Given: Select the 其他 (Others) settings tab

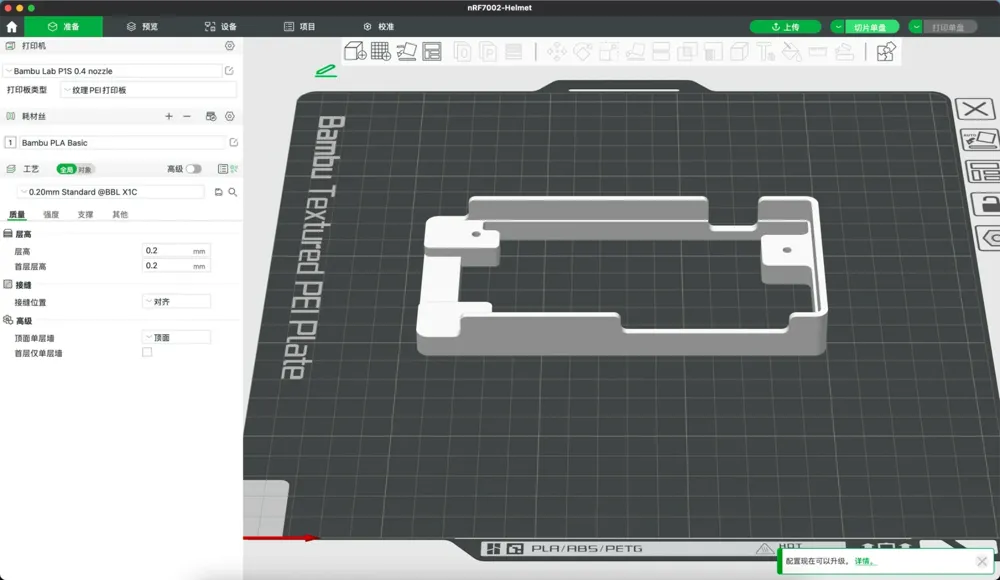Looking at the screenshot, I should [120, 214].
